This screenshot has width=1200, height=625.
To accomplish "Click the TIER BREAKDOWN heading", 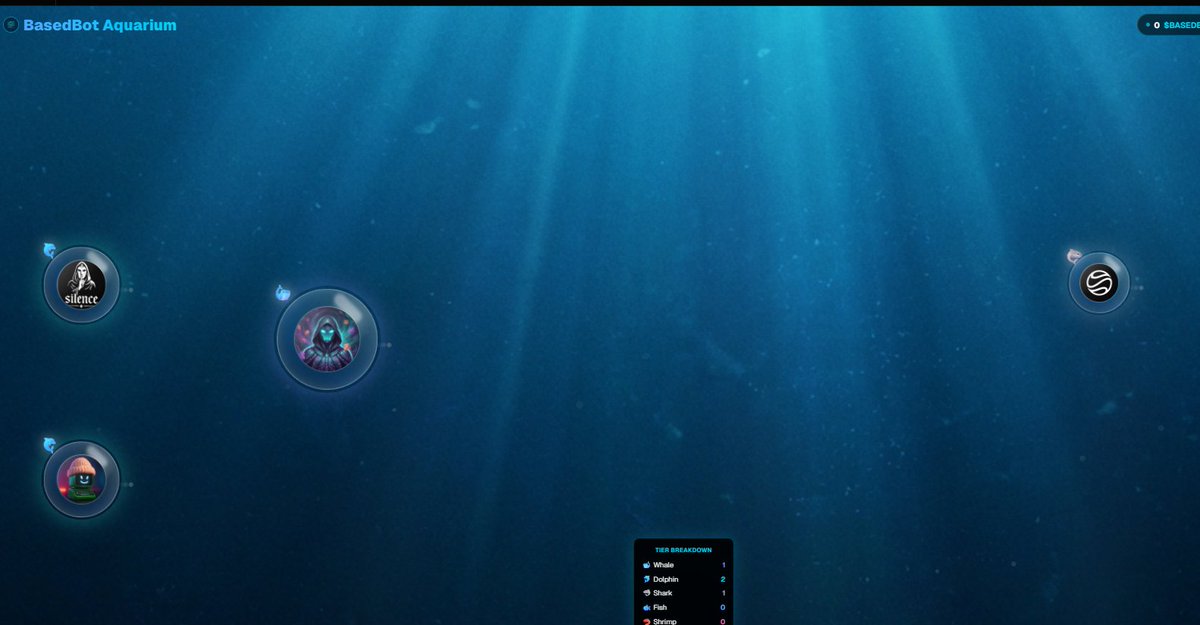I will pyautogui.click(x=683, y=550).
